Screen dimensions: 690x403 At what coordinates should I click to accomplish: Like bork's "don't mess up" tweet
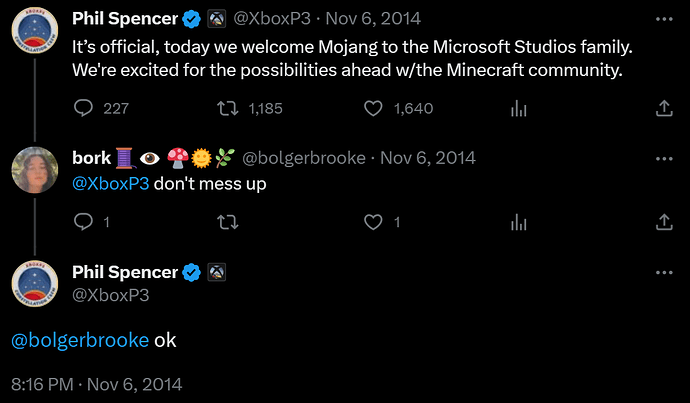[373, 222]
